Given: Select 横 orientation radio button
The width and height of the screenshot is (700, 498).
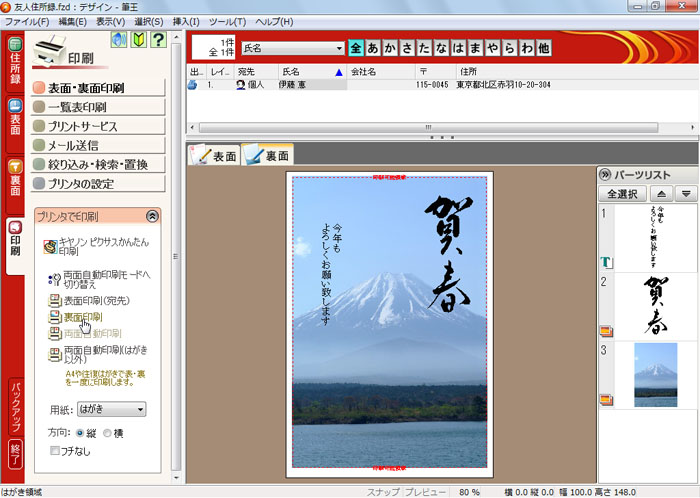Looking at the screenshot, I should (108, 432).
